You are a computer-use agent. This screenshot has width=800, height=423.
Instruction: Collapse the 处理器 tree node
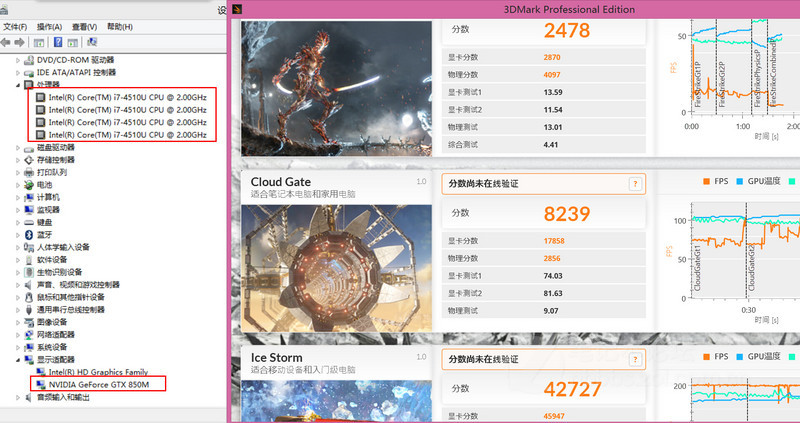pyautogui.click(x=18, y=85)
